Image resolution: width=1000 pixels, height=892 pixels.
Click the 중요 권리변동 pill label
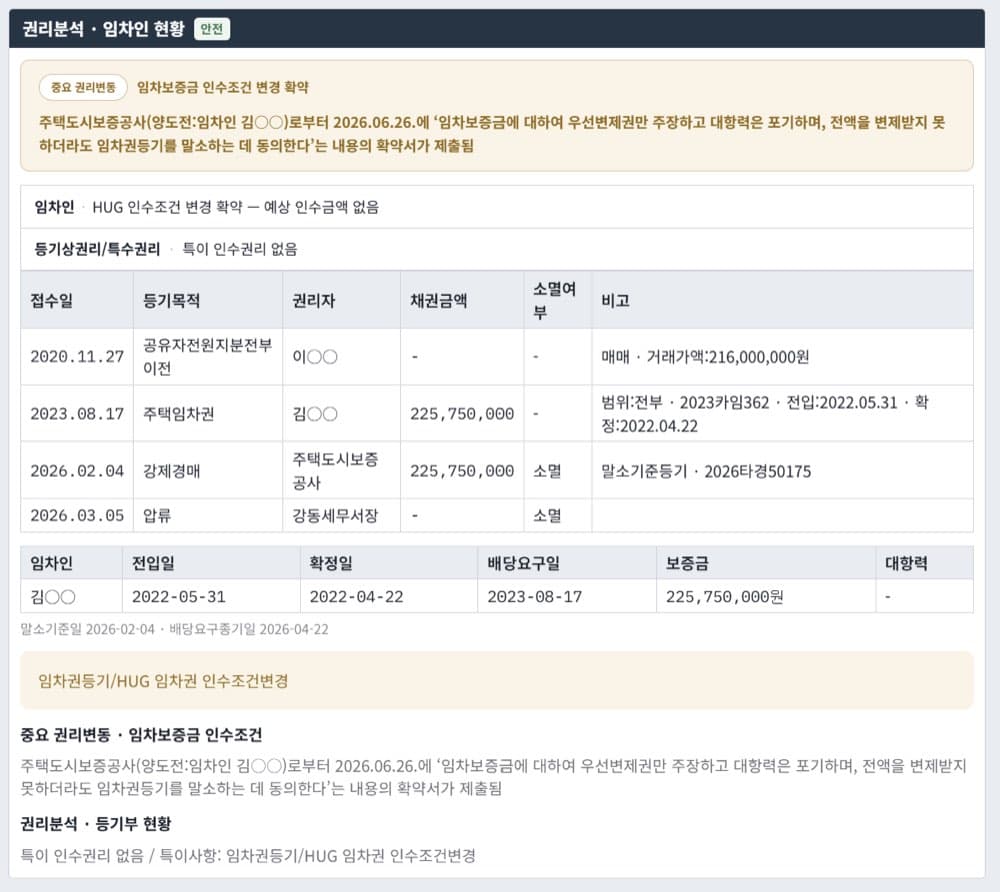[83, 87]
